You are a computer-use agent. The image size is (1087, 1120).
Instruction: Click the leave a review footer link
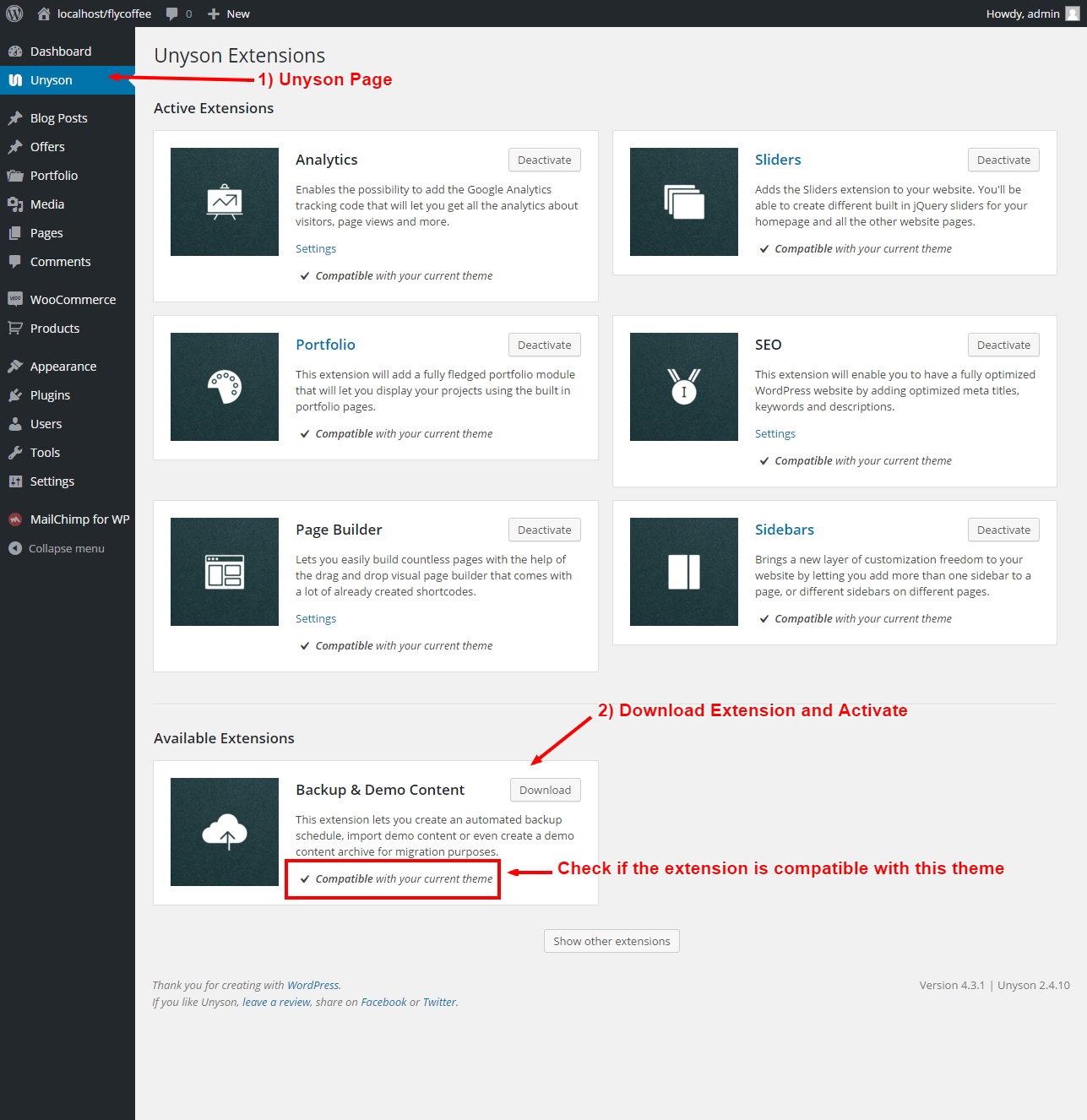click(x=276, y=1002)
